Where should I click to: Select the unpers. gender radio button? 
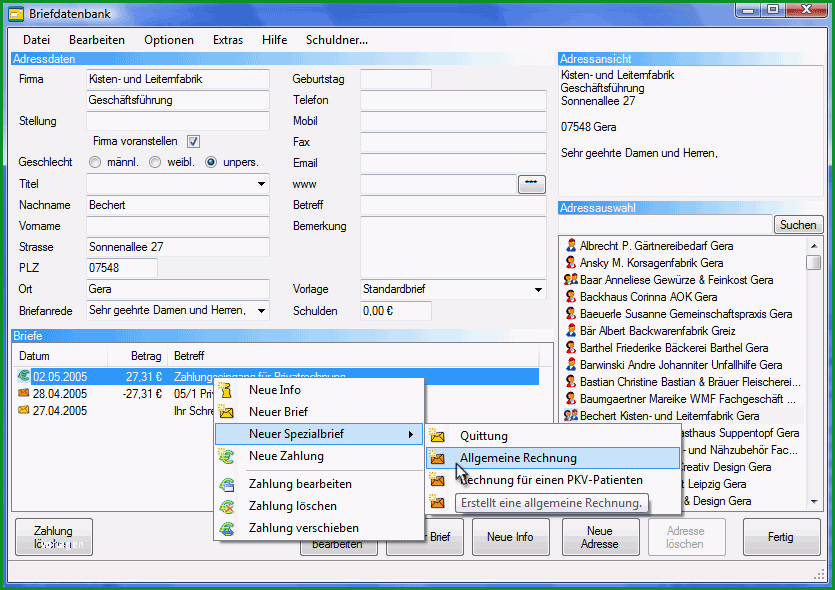coord(211,162)
